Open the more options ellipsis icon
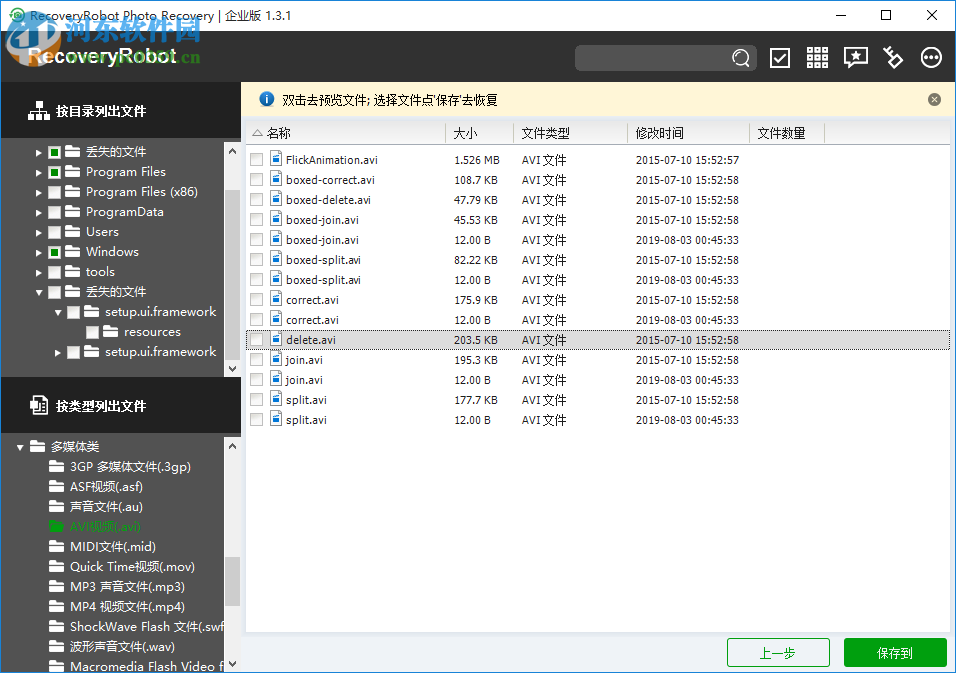The height and width of the screenshot is (673, 956). tap(931, 58)
